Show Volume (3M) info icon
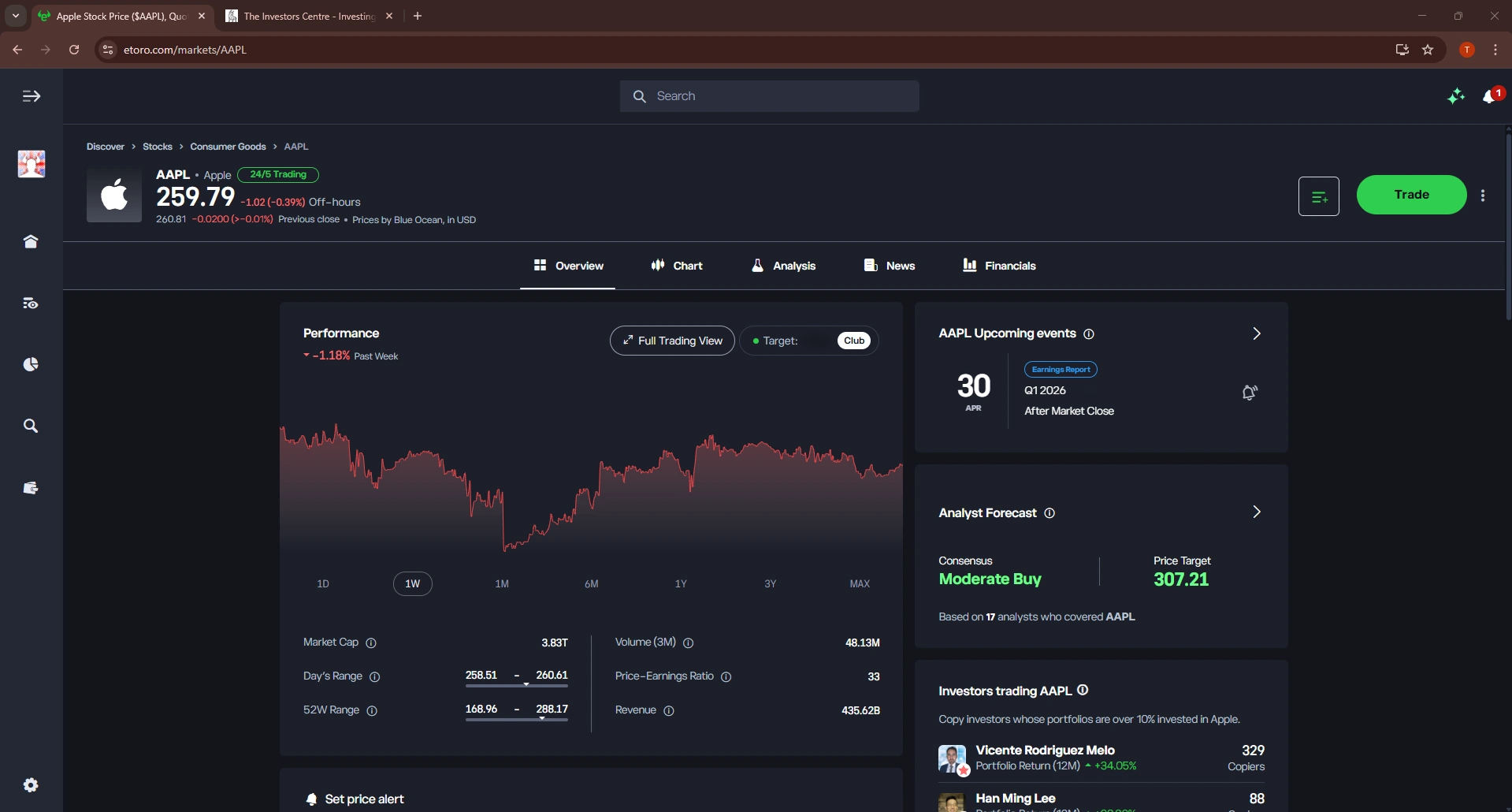The image size is (1512, 812). click(689, 643)
